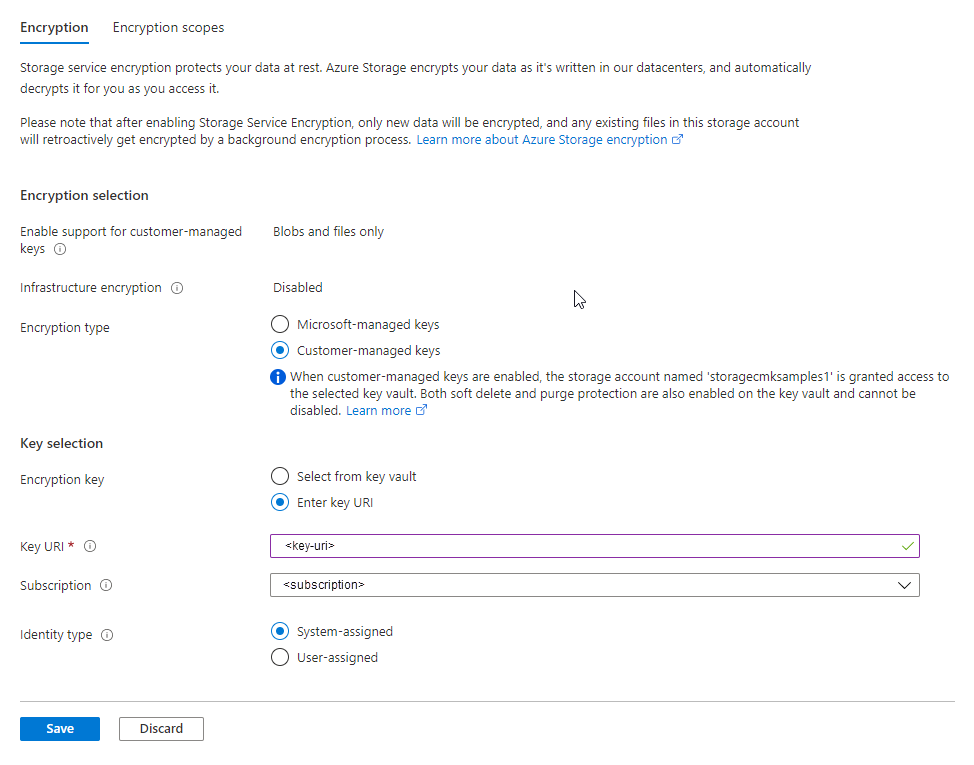
Task: Select the Customer-managed keys radio button
Action: click(x=280, y=350)
